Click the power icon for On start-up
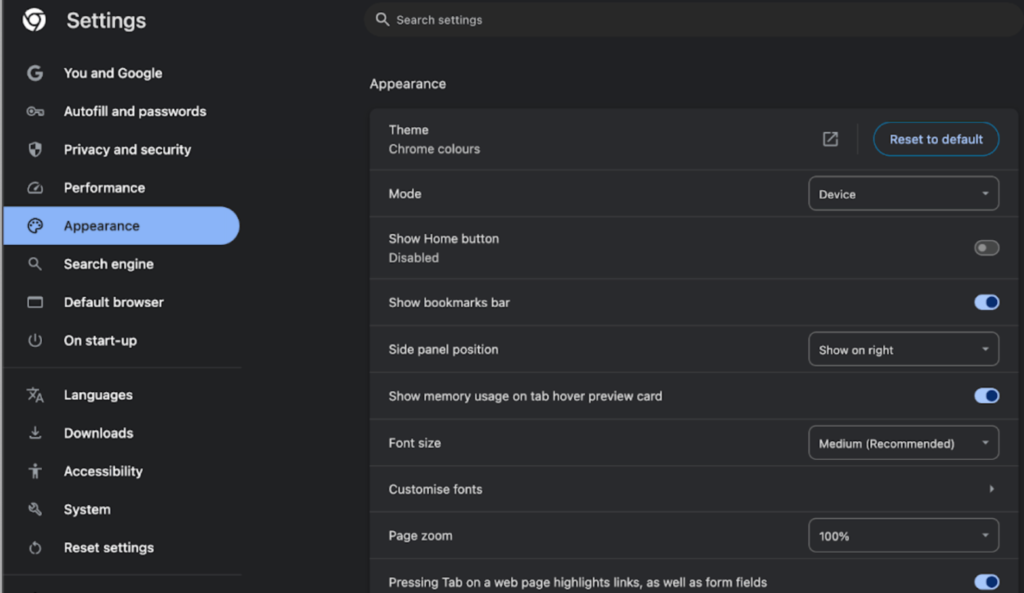This screenshot has height=593, width=1024. pyautogui.click(x=35, y=340)
